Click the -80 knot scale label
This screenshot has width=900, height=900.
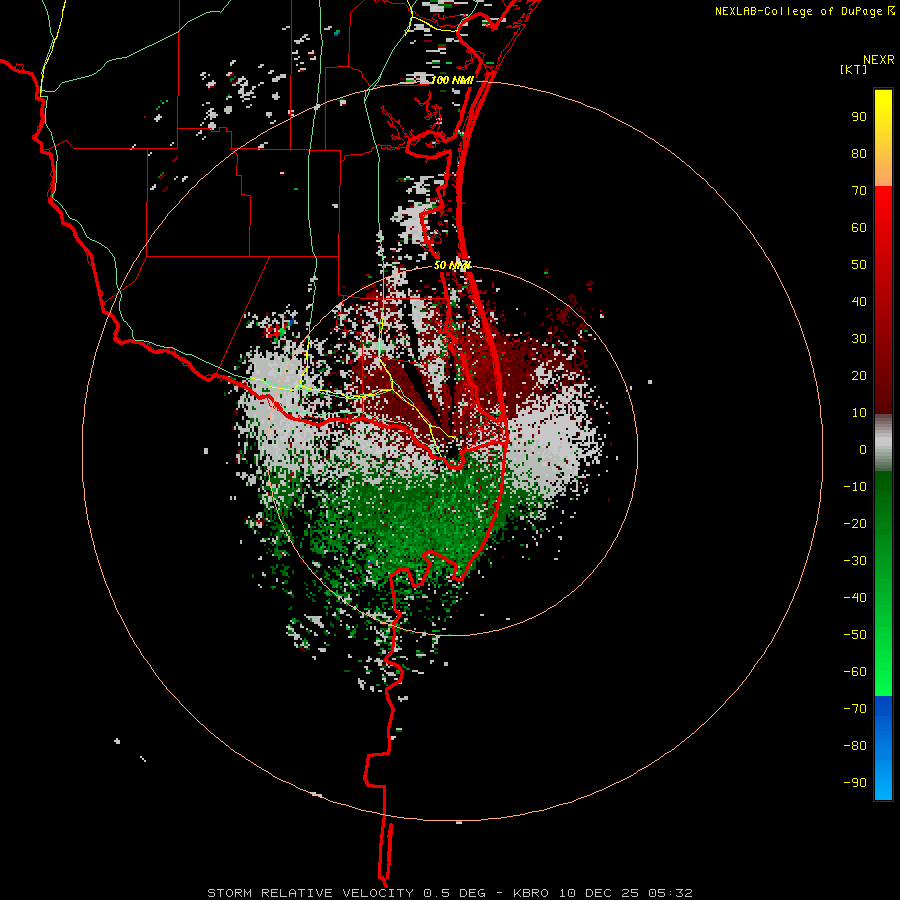[x=855, y=746]
